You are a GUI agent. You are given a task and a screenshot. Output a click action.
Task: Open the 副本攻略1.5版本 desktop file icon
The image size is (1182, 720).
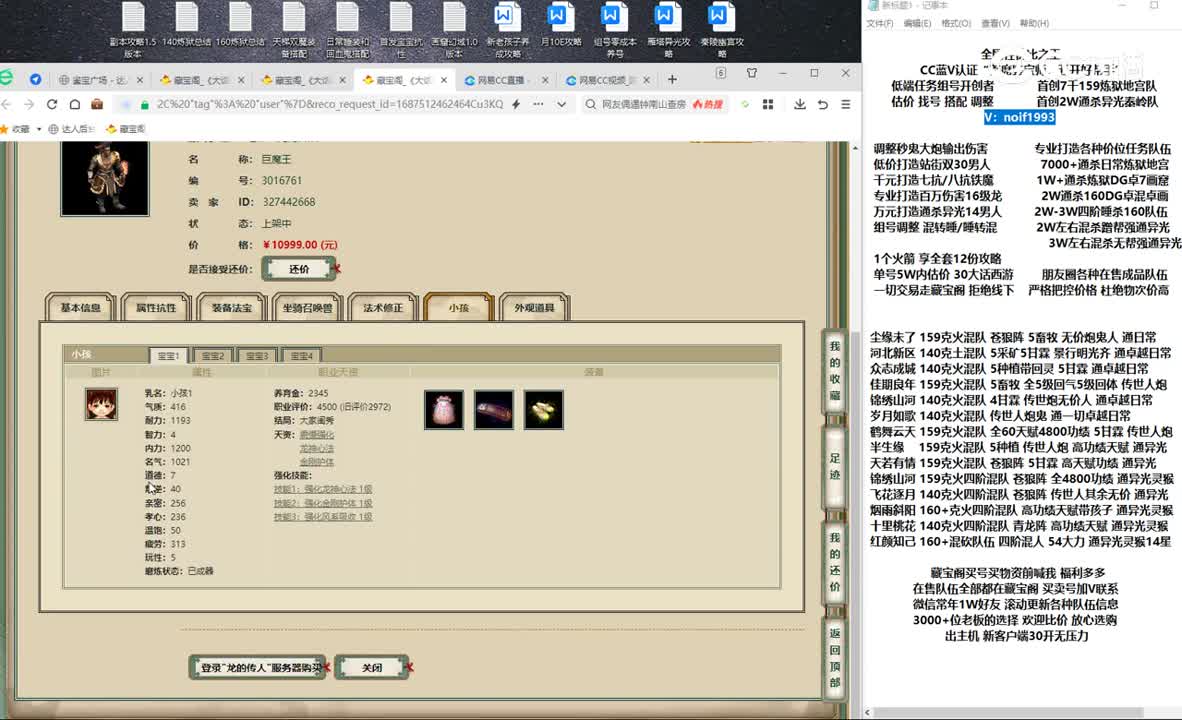pos(133,29)
